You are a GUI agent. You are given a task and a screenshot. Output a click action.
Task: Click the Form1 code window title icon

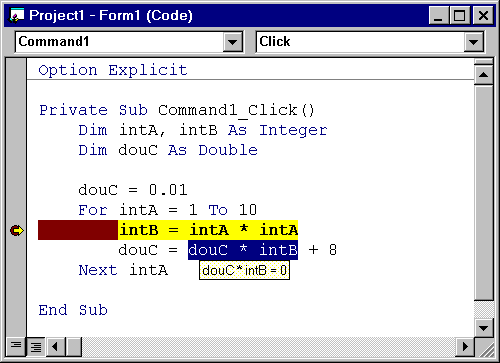pyautogui.click(x=17, y=15)
